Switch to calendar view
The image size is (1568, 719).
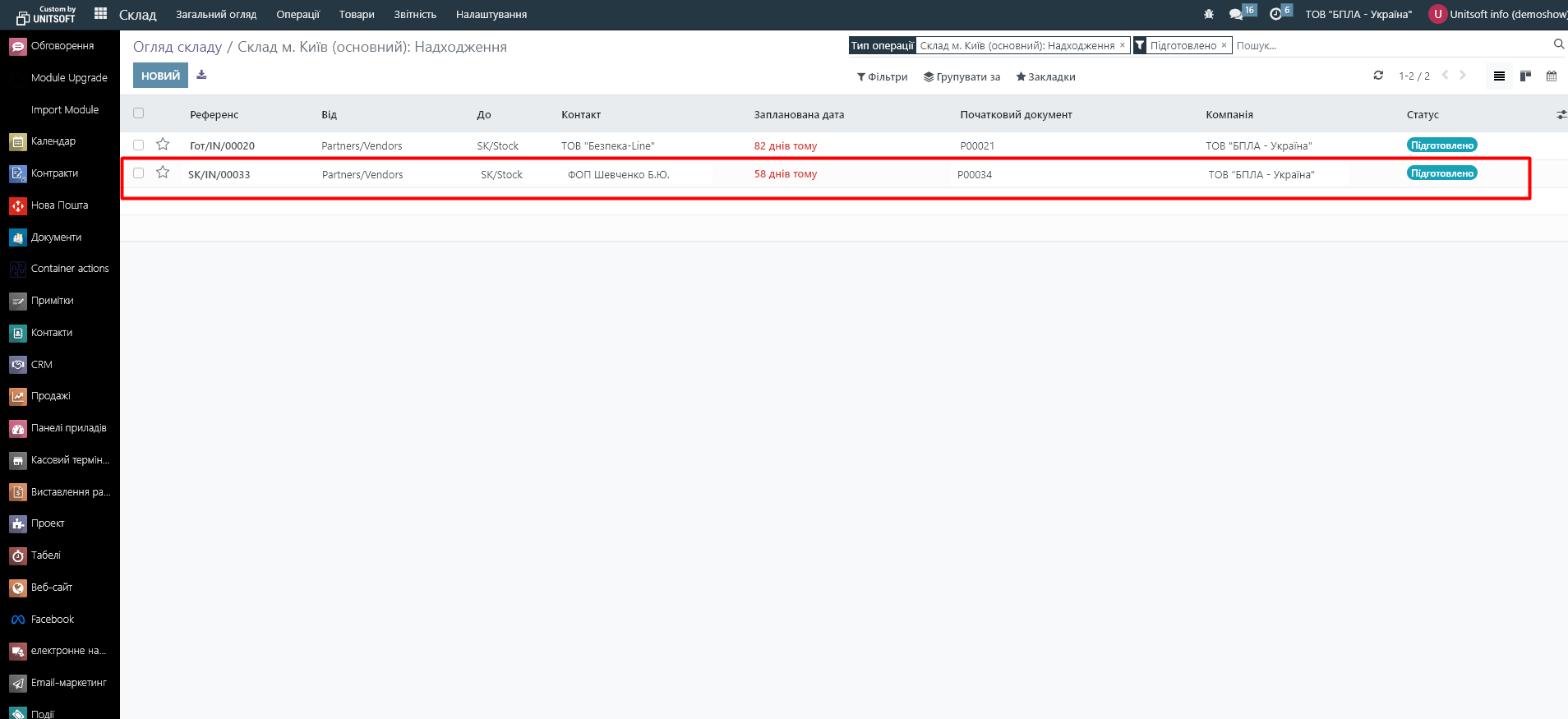coord(1552,76)
